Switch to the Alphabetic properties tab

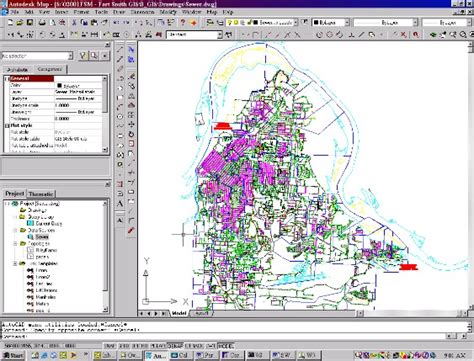click(17, 69)
